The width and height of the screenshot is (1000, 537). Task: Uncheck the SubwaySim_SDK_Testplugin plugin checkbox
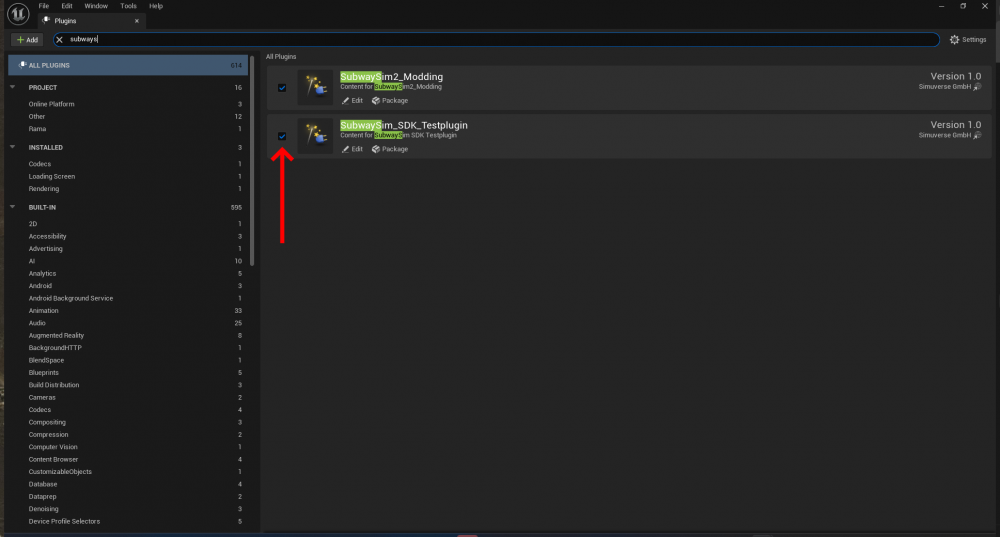(x=282, y=136)
